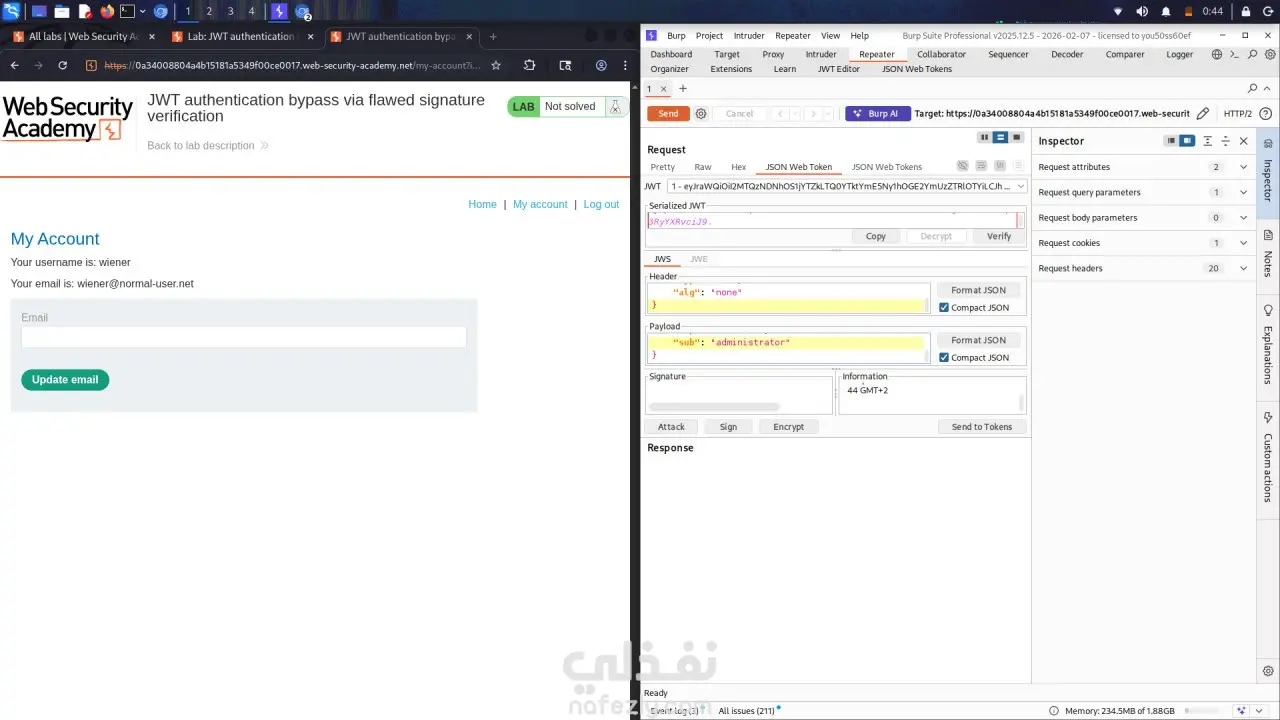Reload the browser page
Screen dimensions: 1280x720
(62, 65)
